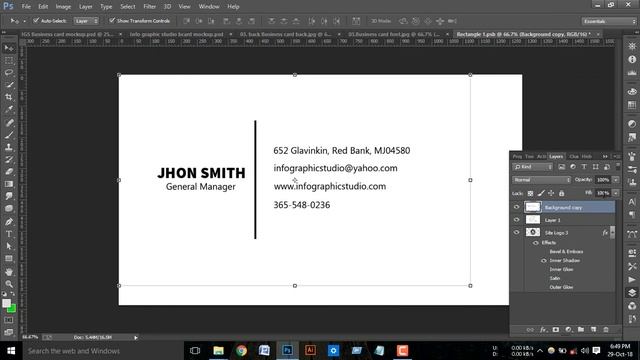Viewport: 640px width, 360px height.
Task: Select the Hand tool
Action: (9, 271)
